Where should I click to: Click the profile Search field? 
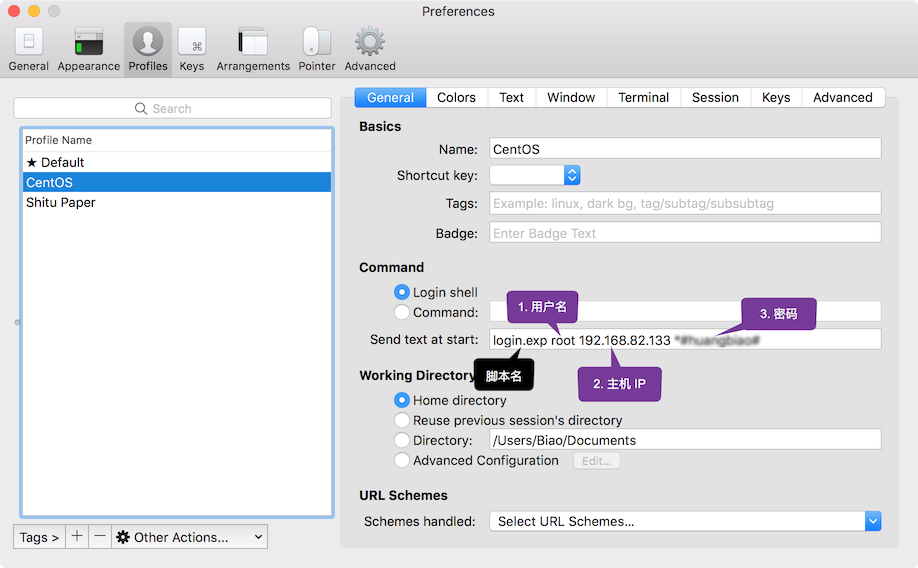(x=172, y=108)
